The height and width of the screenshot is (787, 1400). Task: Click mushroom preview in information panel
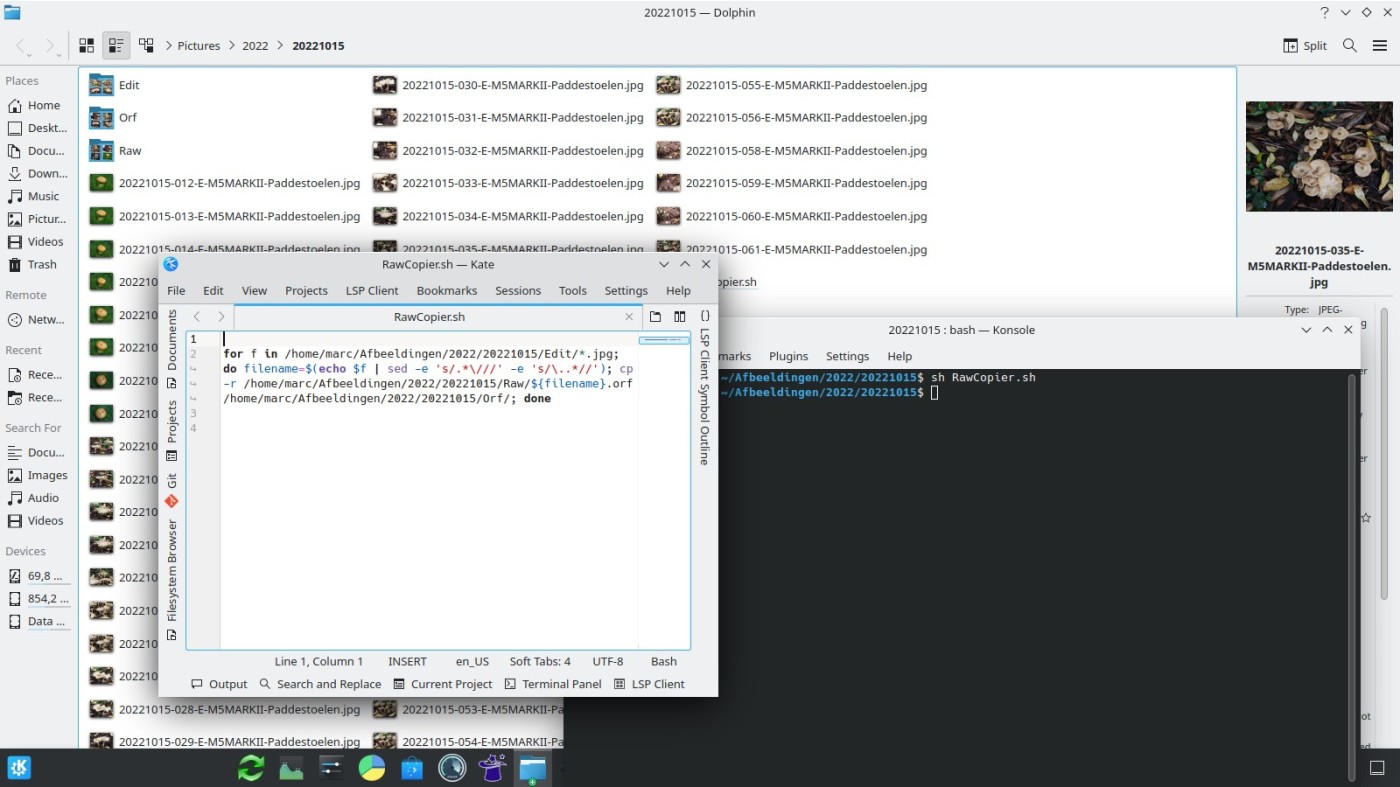tap(1319, 156)
